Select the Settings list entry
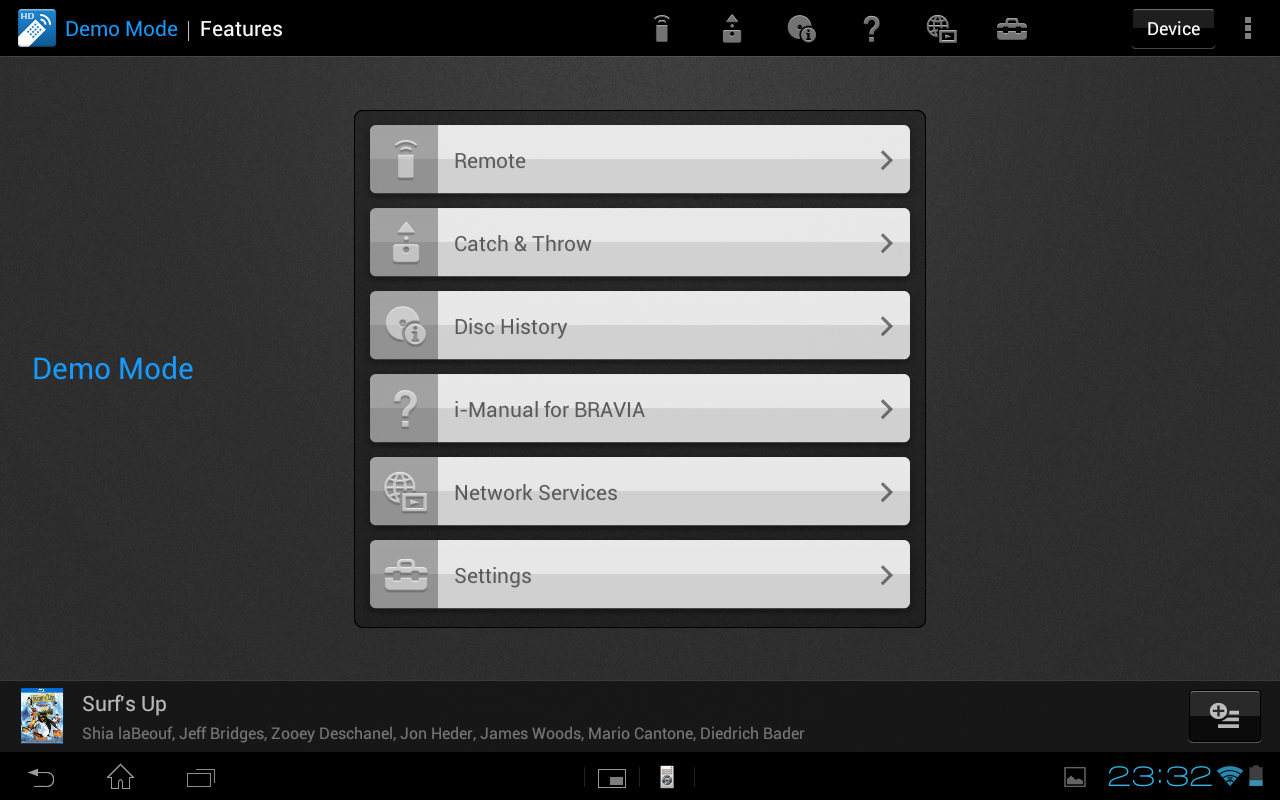This screenshot has height=800, width=1280. tap(640, 575)
